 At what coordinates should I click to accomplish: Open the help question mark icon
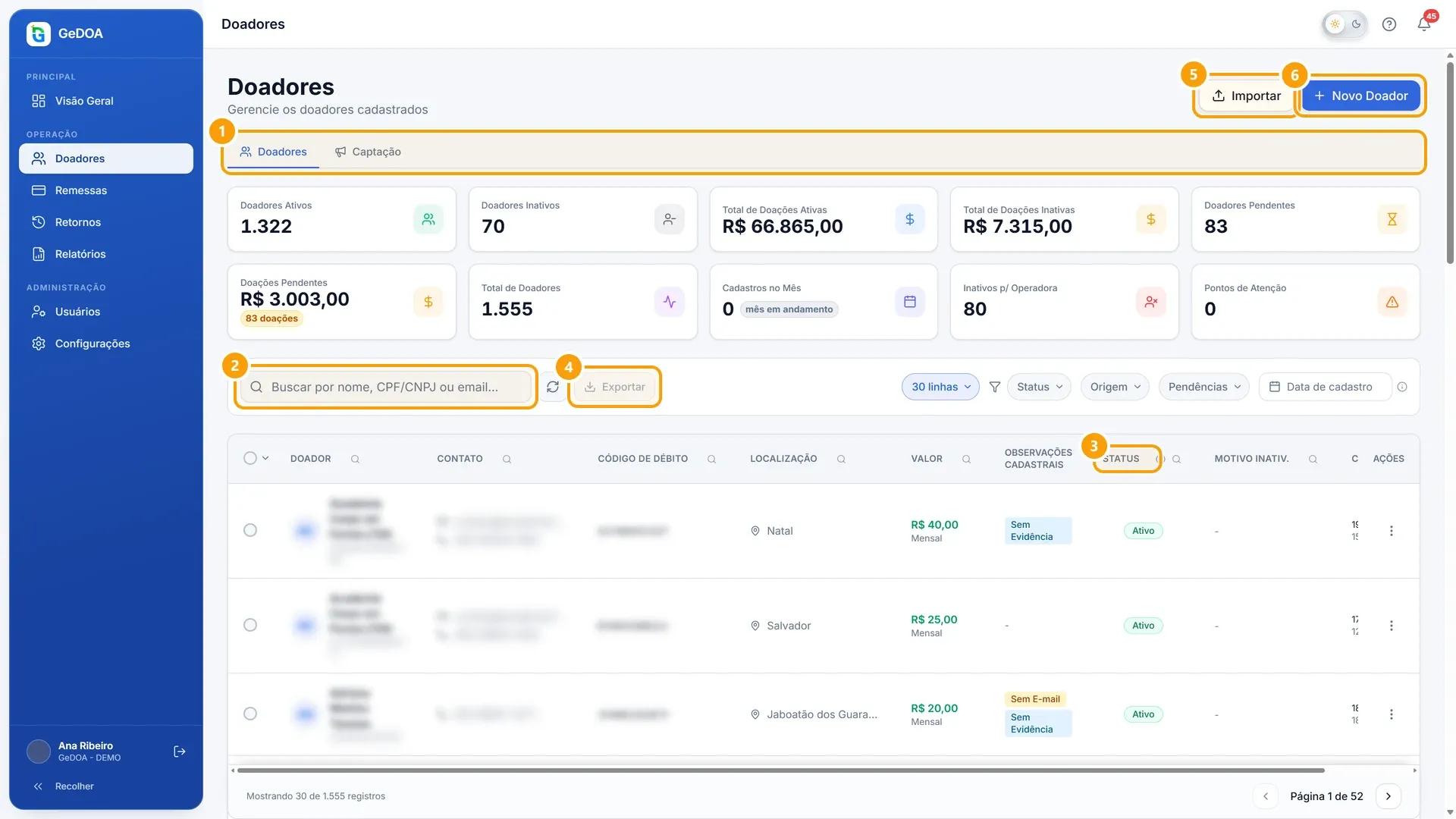[1389, 24]
